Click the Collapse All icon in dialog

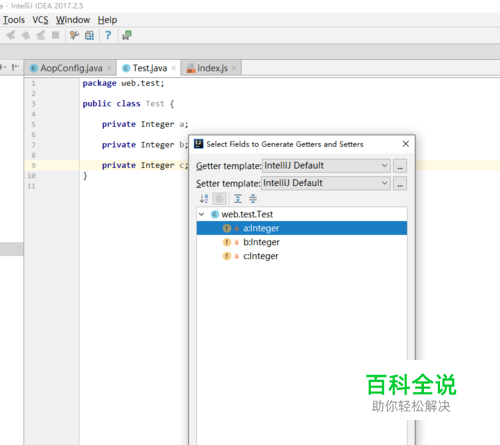(253, 199)
